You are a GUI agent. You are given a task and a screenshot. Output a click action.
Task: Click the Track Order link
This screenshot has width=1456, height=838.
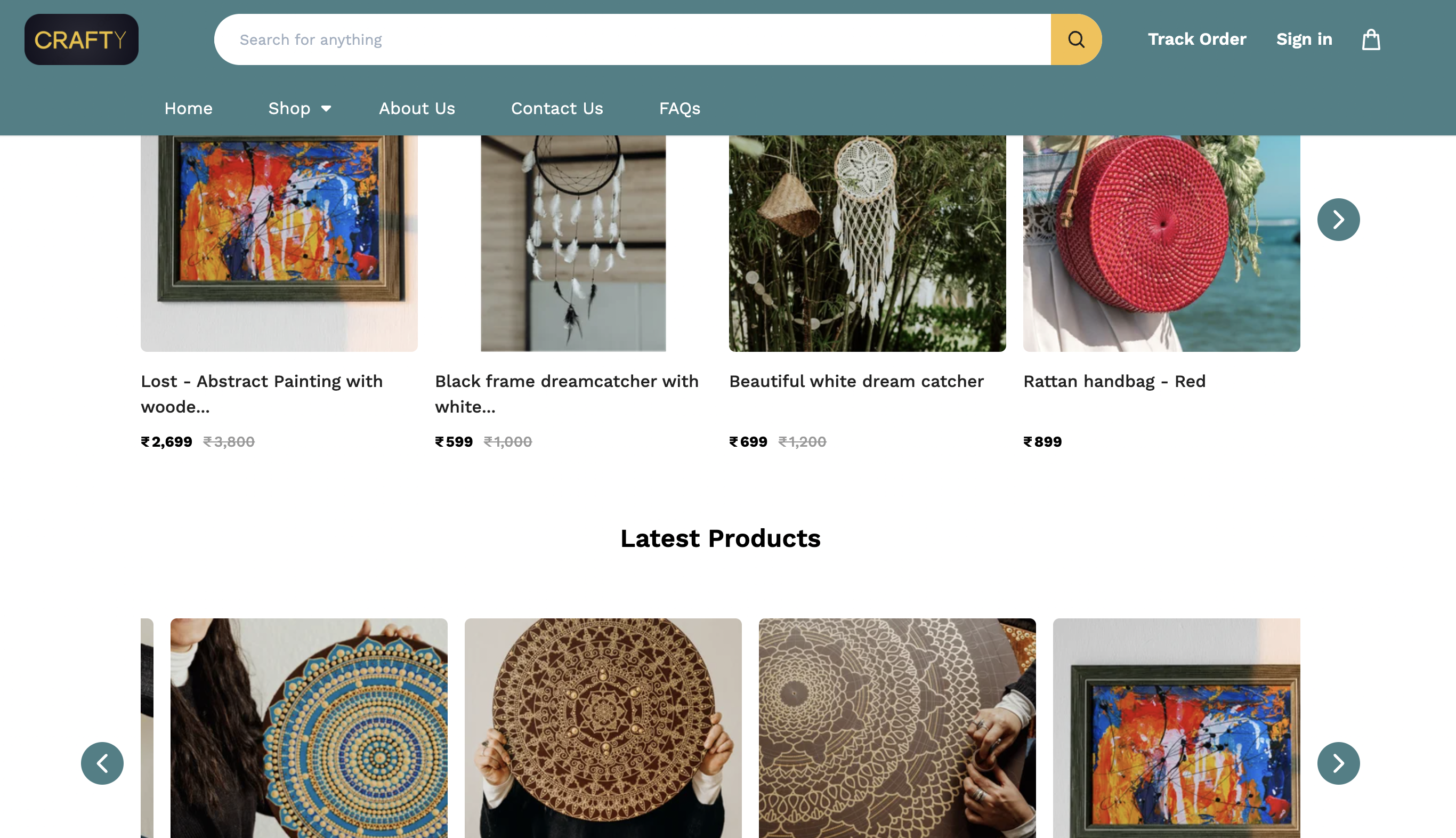point(1197,39)
